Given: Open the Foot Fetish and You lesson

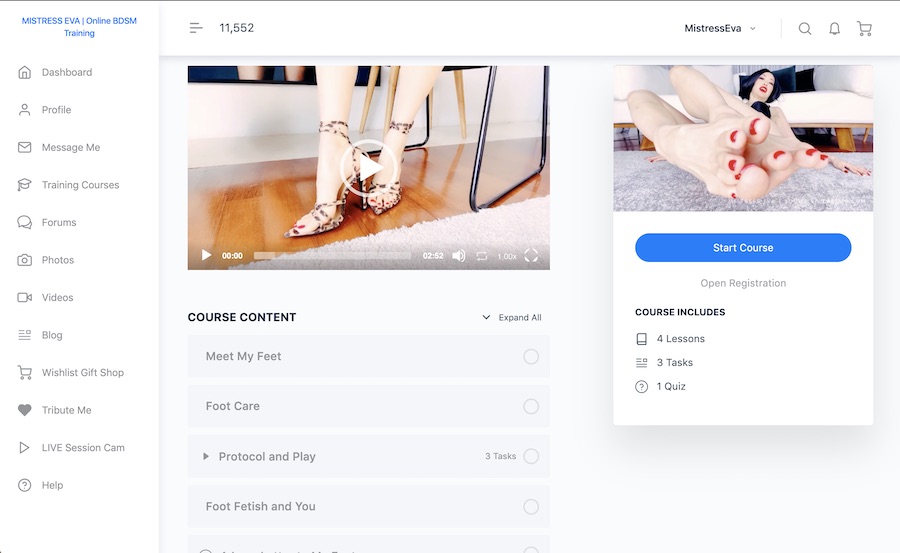Looking at the screenshot, I should click(261, 506).
